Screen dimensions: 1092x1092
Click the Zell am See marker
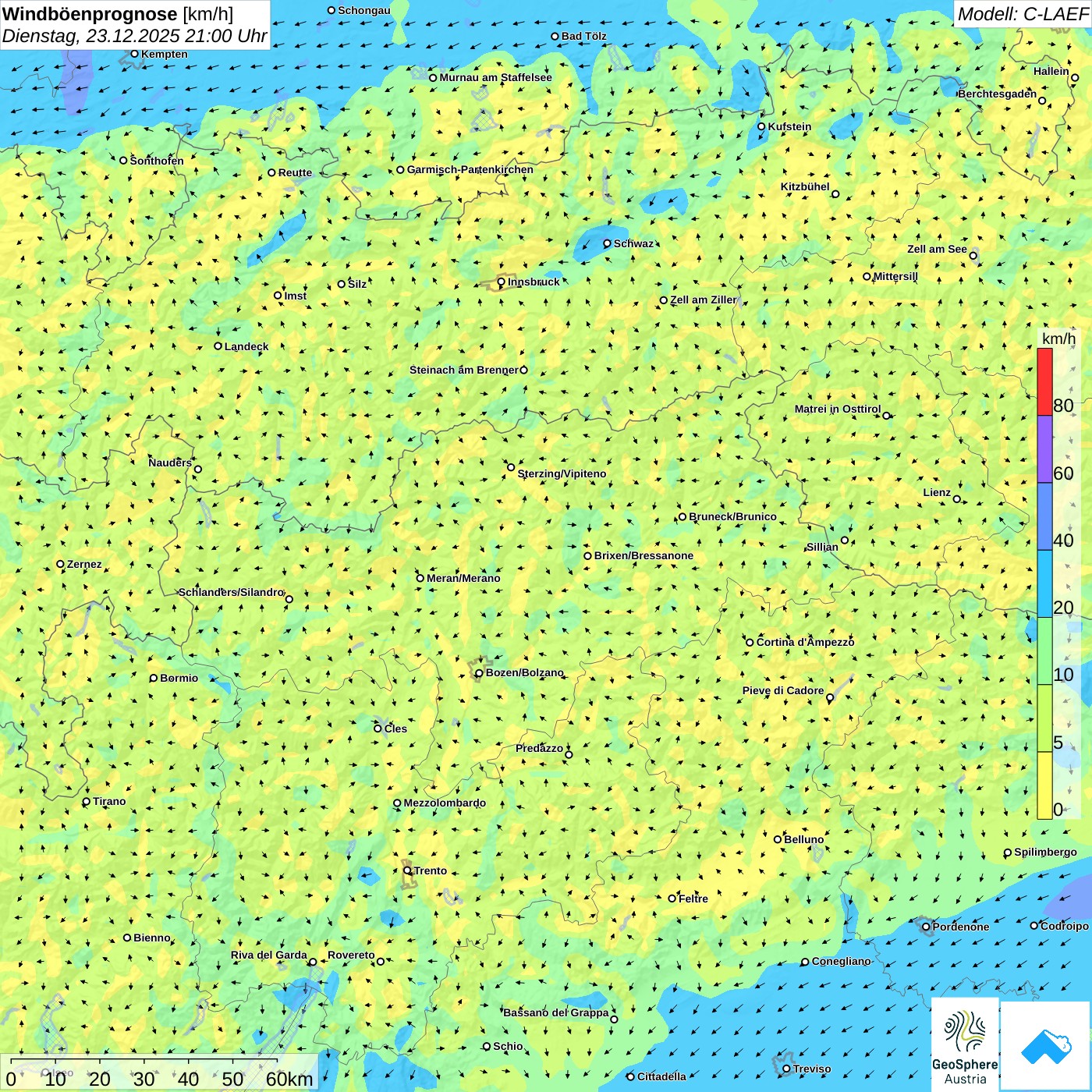pos(973,255)
